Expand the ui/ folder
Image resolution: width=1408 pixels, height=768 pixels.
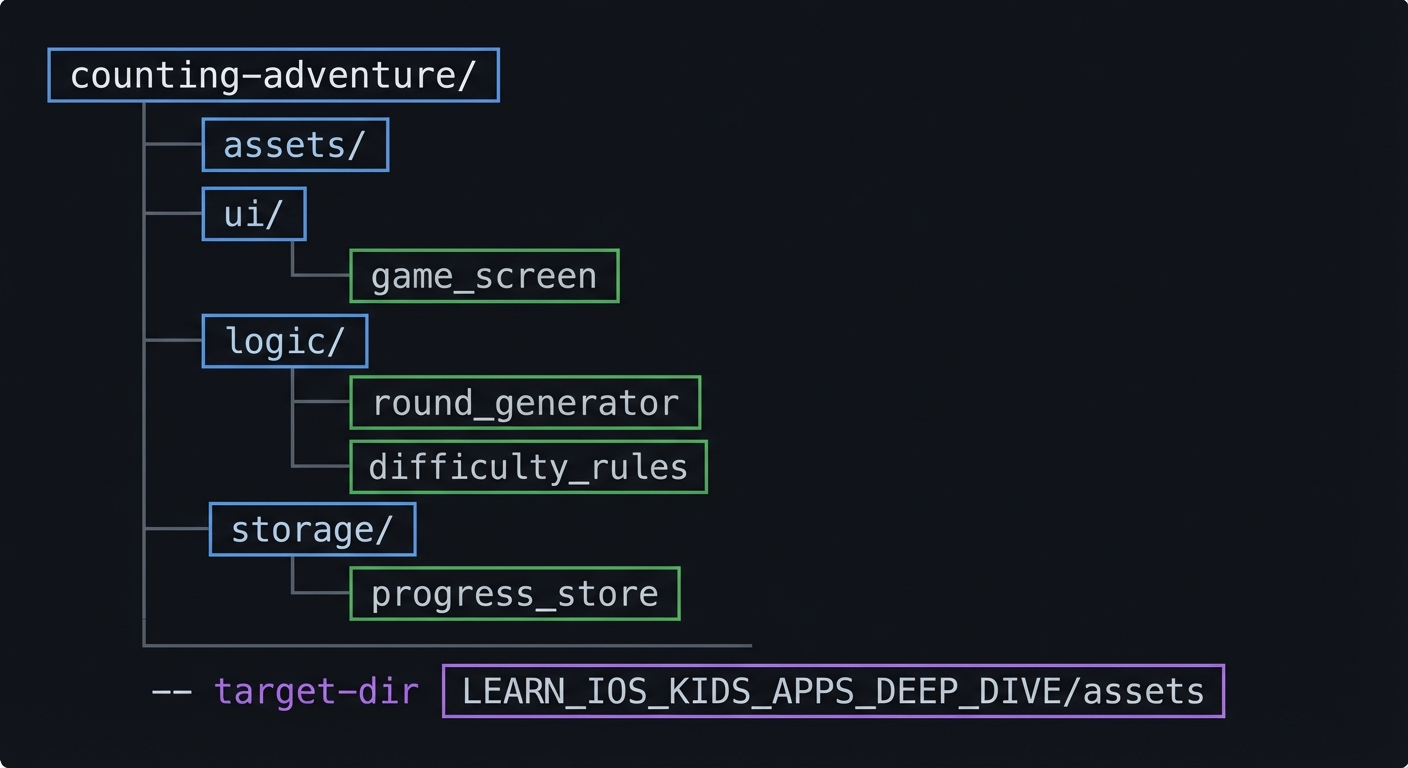click(x=254, y=214)
